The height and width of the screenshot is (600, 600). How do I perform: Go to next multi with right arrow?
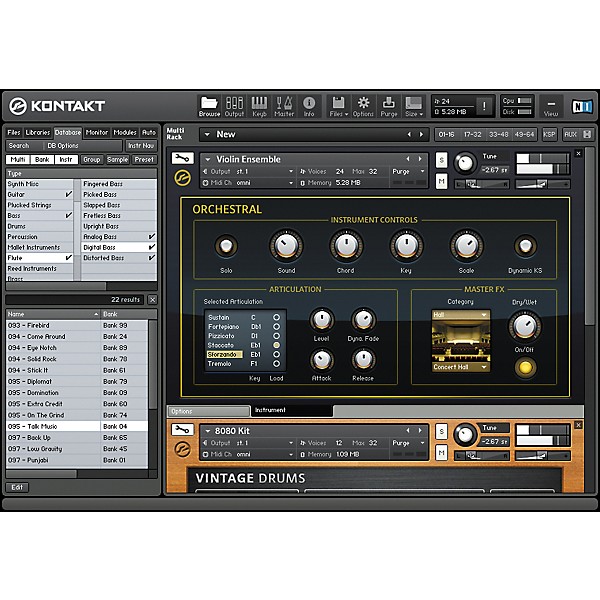(x=421, y=134)
